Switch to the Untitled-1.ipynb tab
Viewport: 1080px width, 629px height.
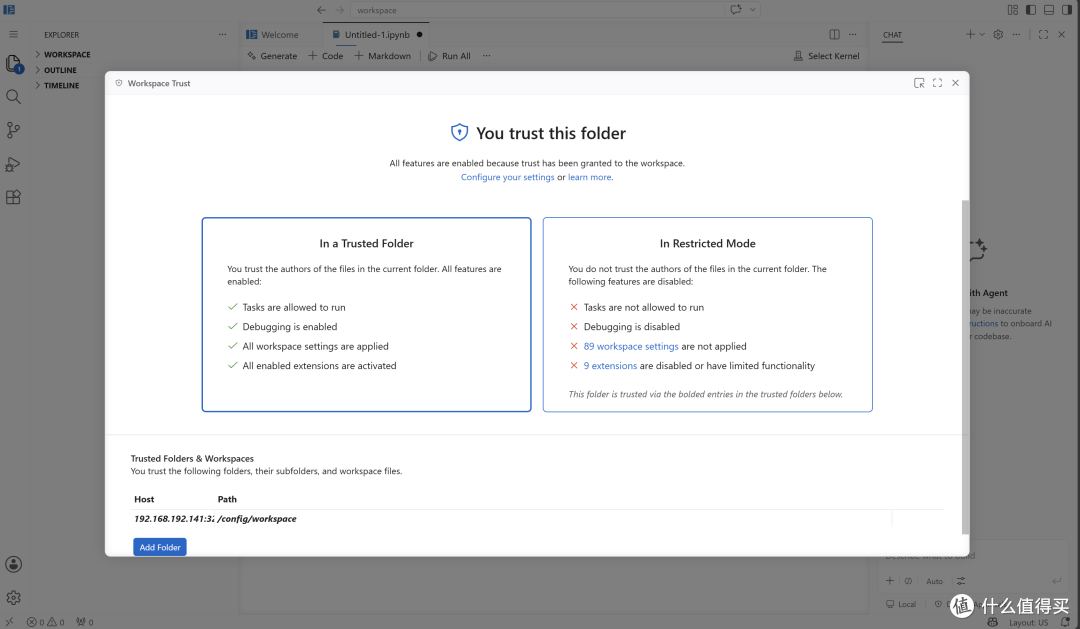click(377, 34)
